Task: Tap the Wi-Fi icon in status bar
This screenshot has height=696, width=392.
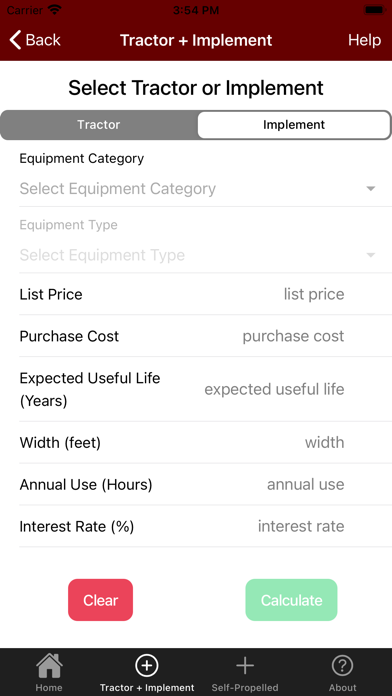Action: pyautogui.click(x=54, y=9)
